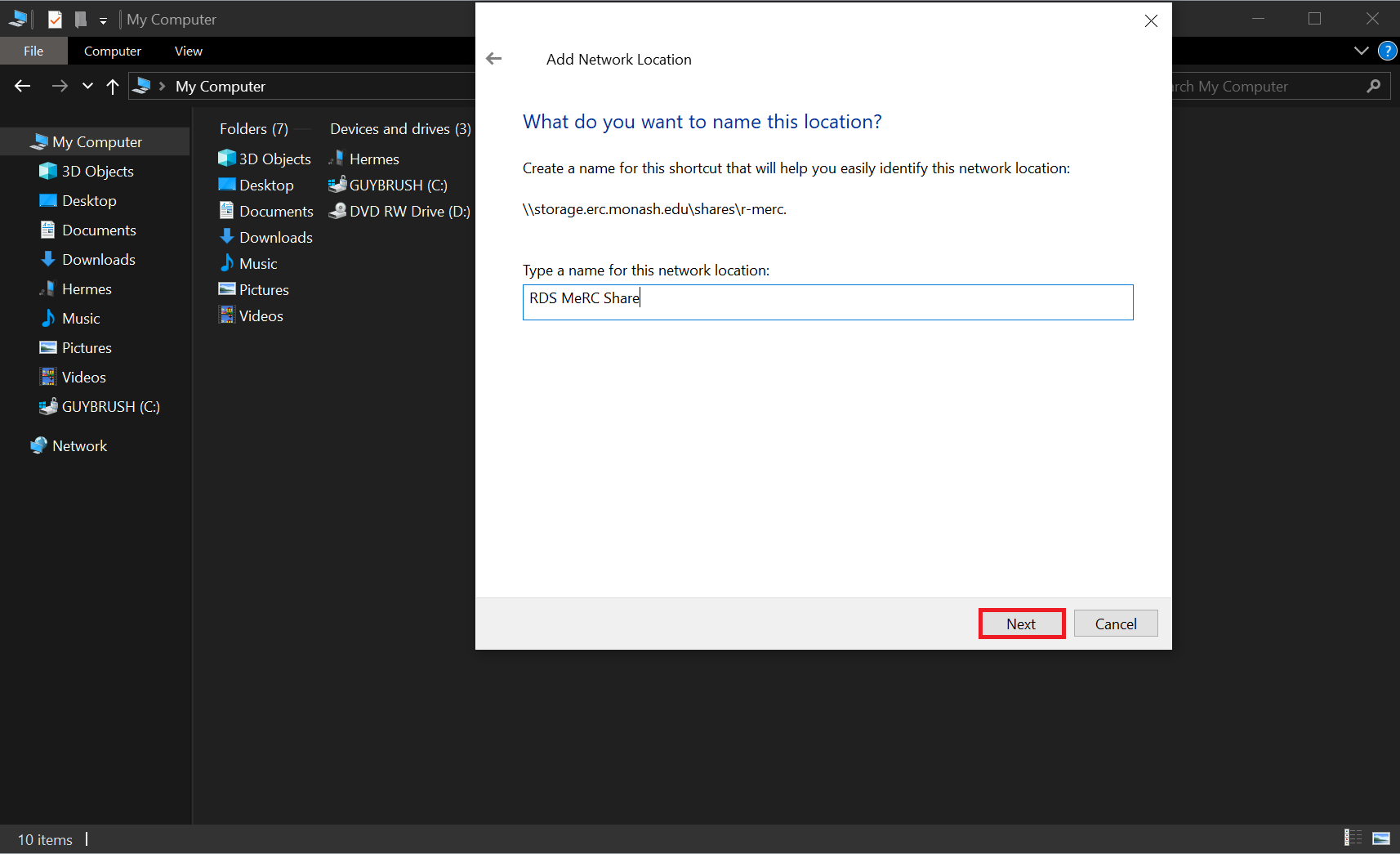The width and height of the screenshot is (1400, 854).
Task: Open Quick Access Toolbar customize dropdown
Action: tap(103, 20)
